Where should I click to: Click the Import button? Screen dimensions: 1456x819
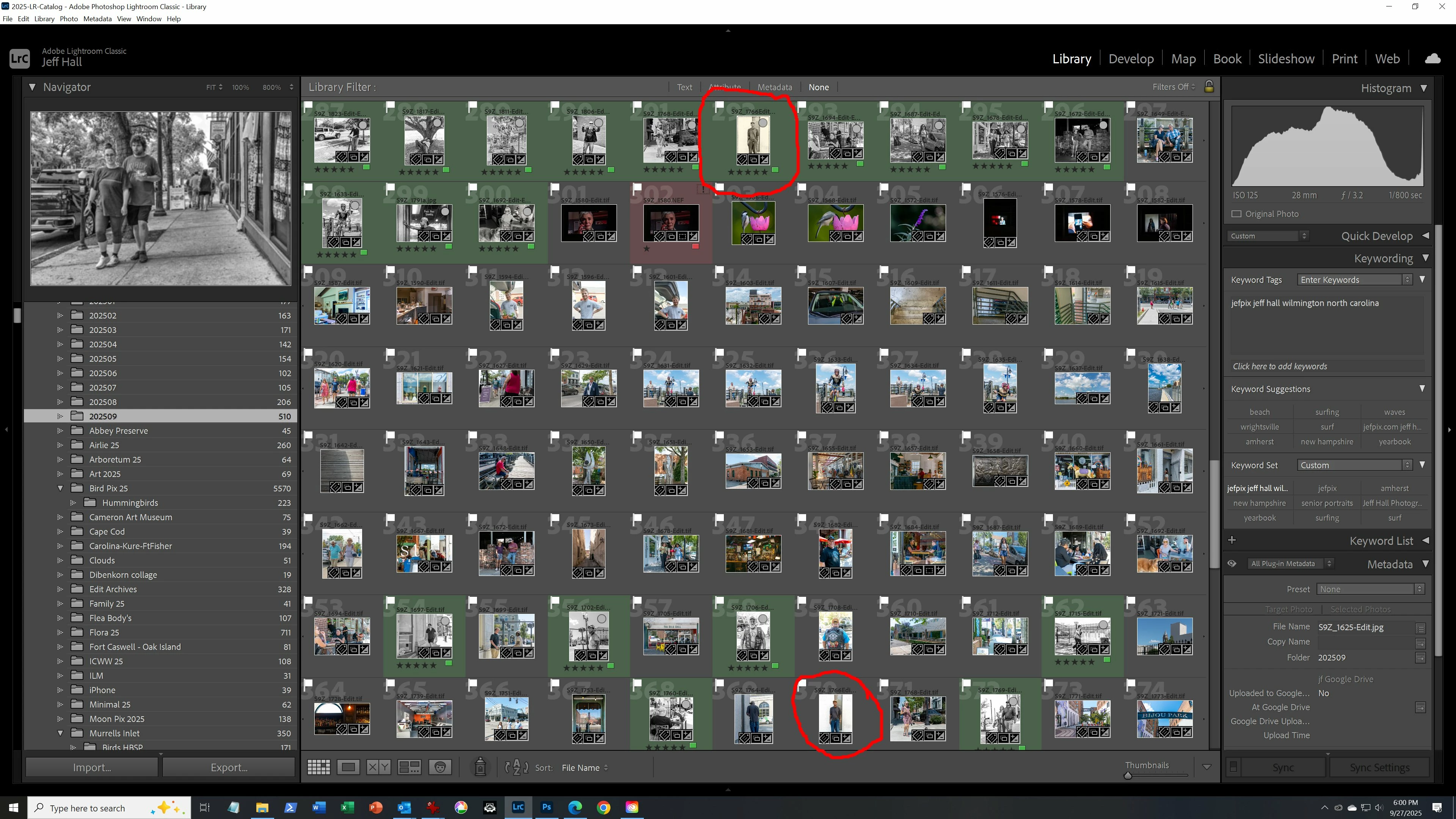tap(91, 767)
